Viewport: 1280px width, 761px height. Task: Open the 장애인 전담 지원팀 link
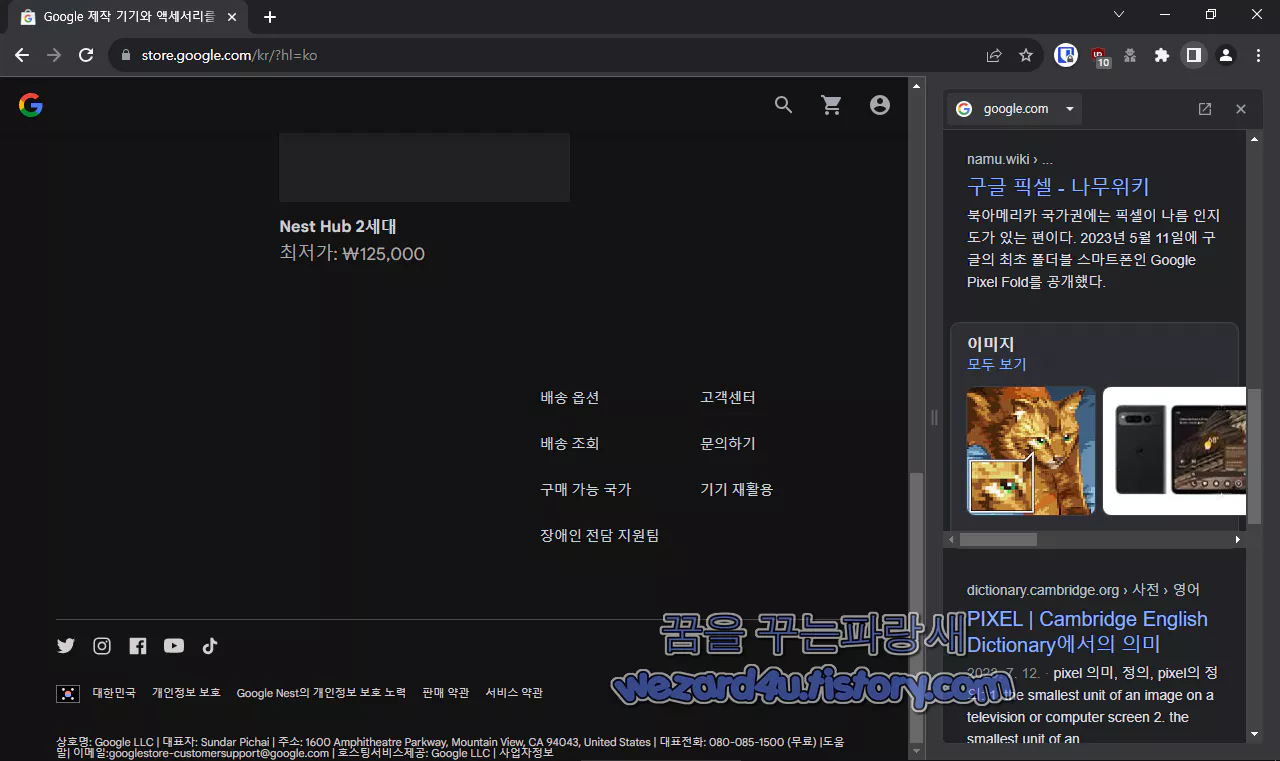pos(600,536)
